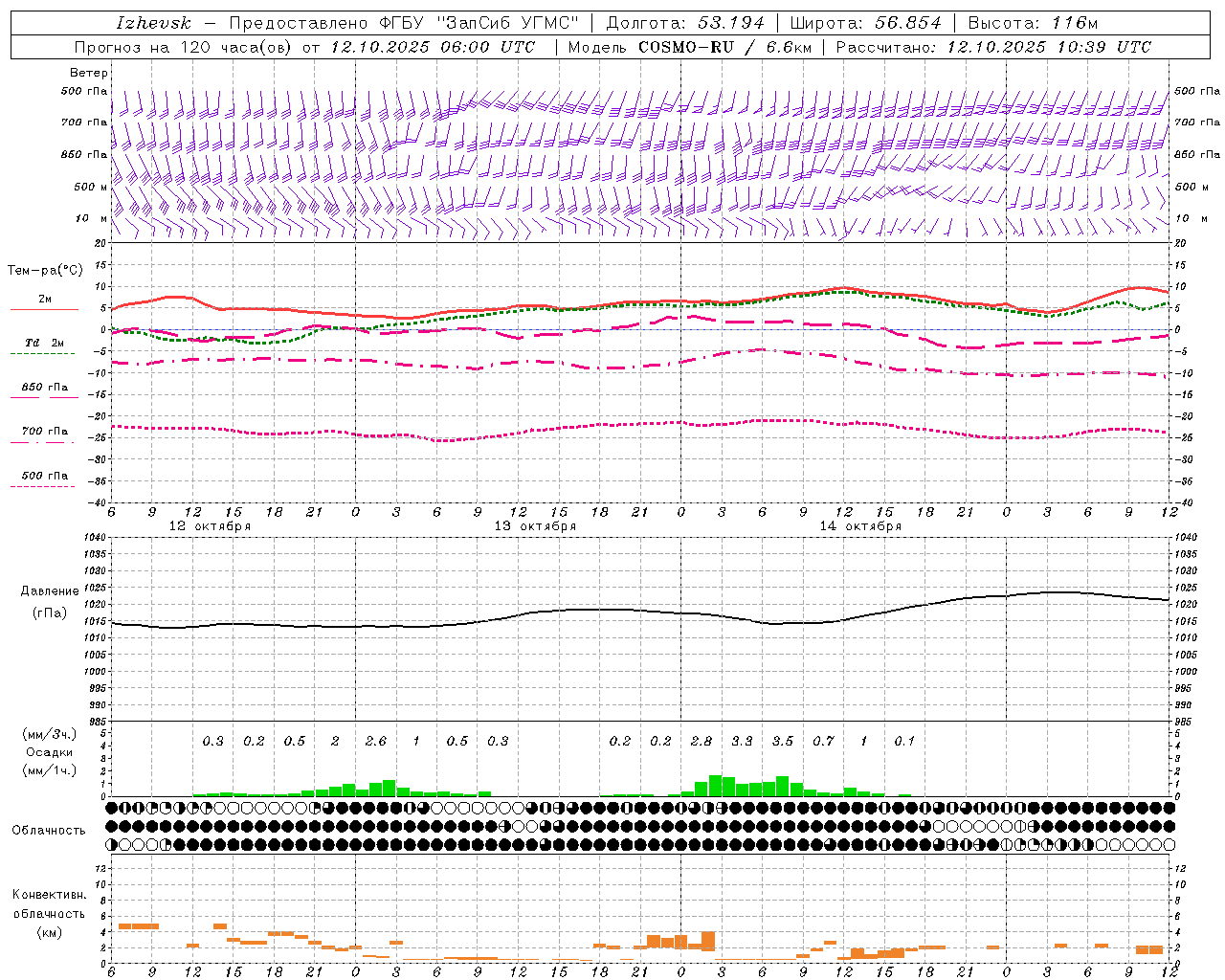Click the '14 октября' date label
This screenshot has width=1225, height=980.
click(860, 526)
